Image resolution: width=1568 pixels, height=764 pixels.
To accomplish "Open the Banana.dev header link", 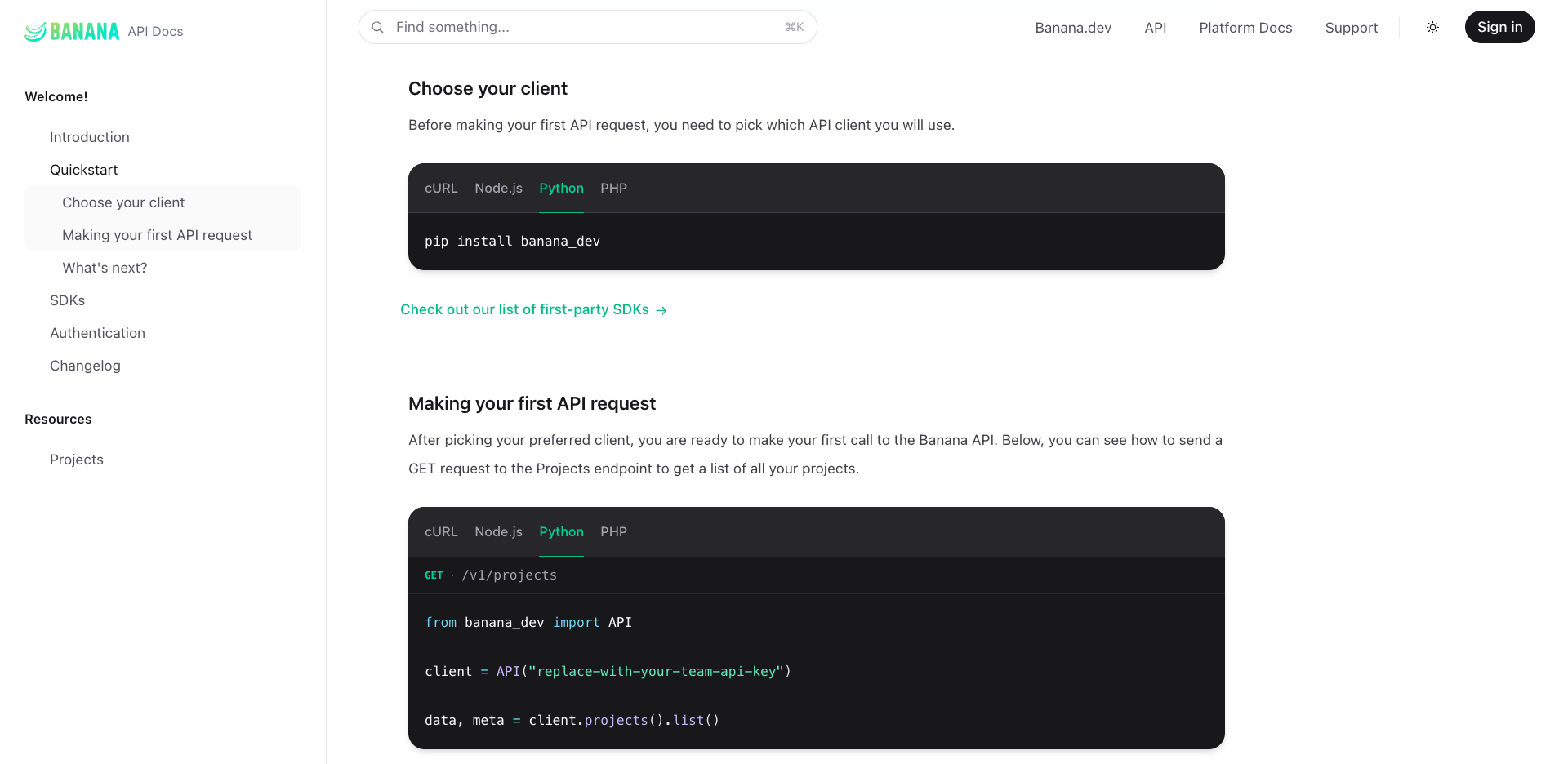I will point(1072,28).
